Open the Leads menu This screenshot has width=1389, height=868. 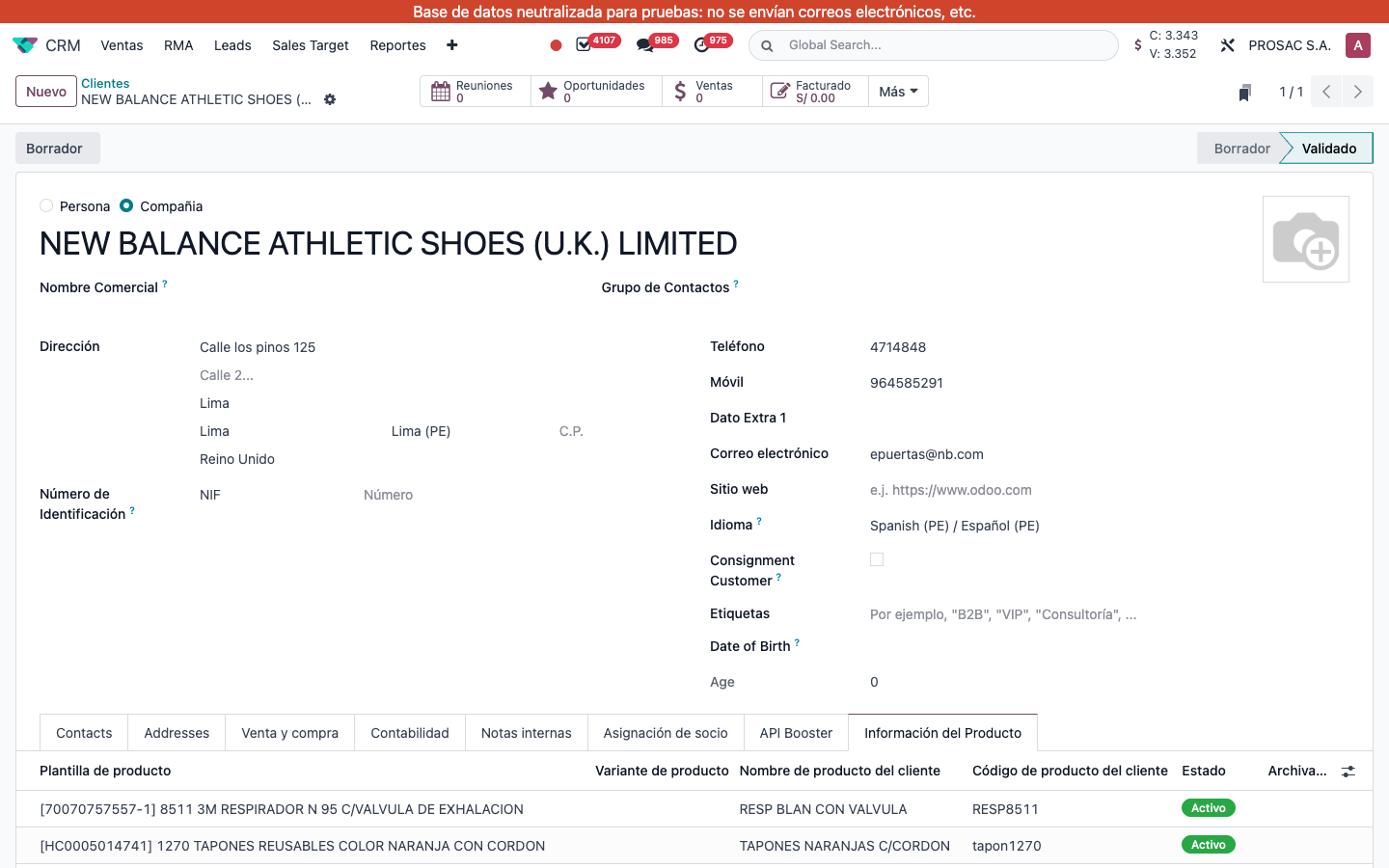click(x=232, y=45)
